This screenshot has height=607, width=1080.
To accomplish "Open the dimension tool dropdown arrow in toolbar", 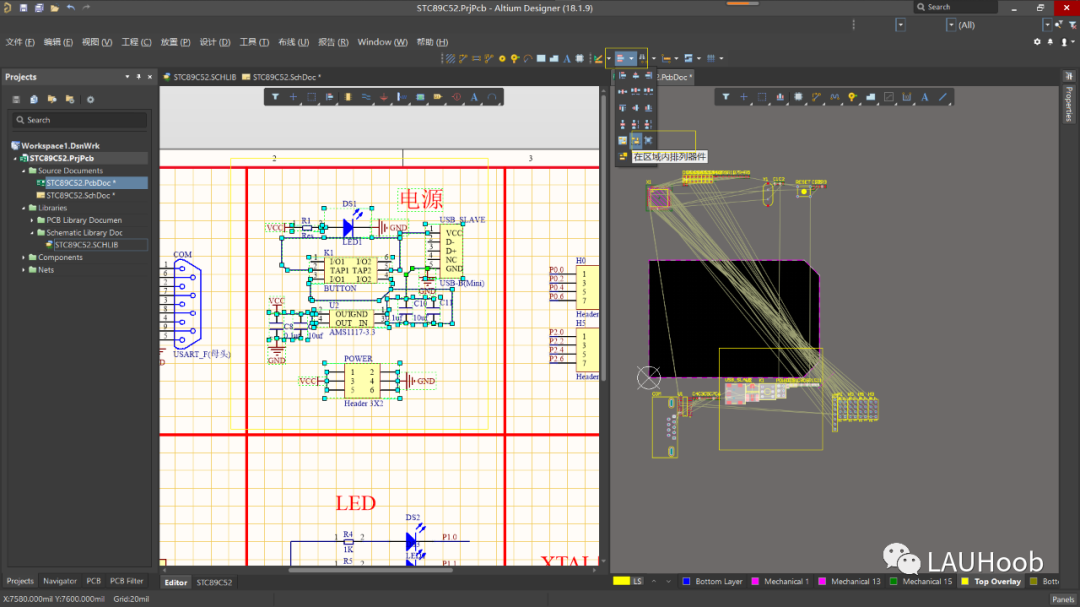I will (676, 59).
